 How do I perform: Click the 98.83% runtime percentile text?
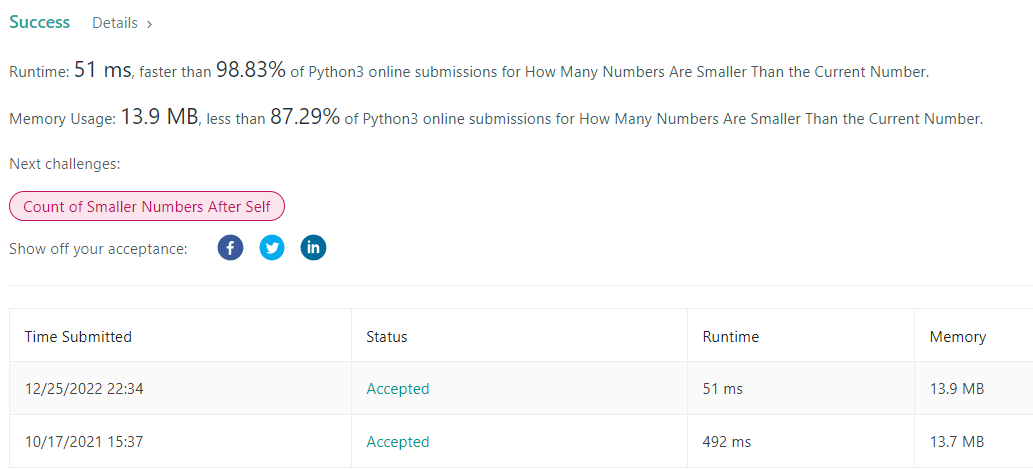click(251, 70)
